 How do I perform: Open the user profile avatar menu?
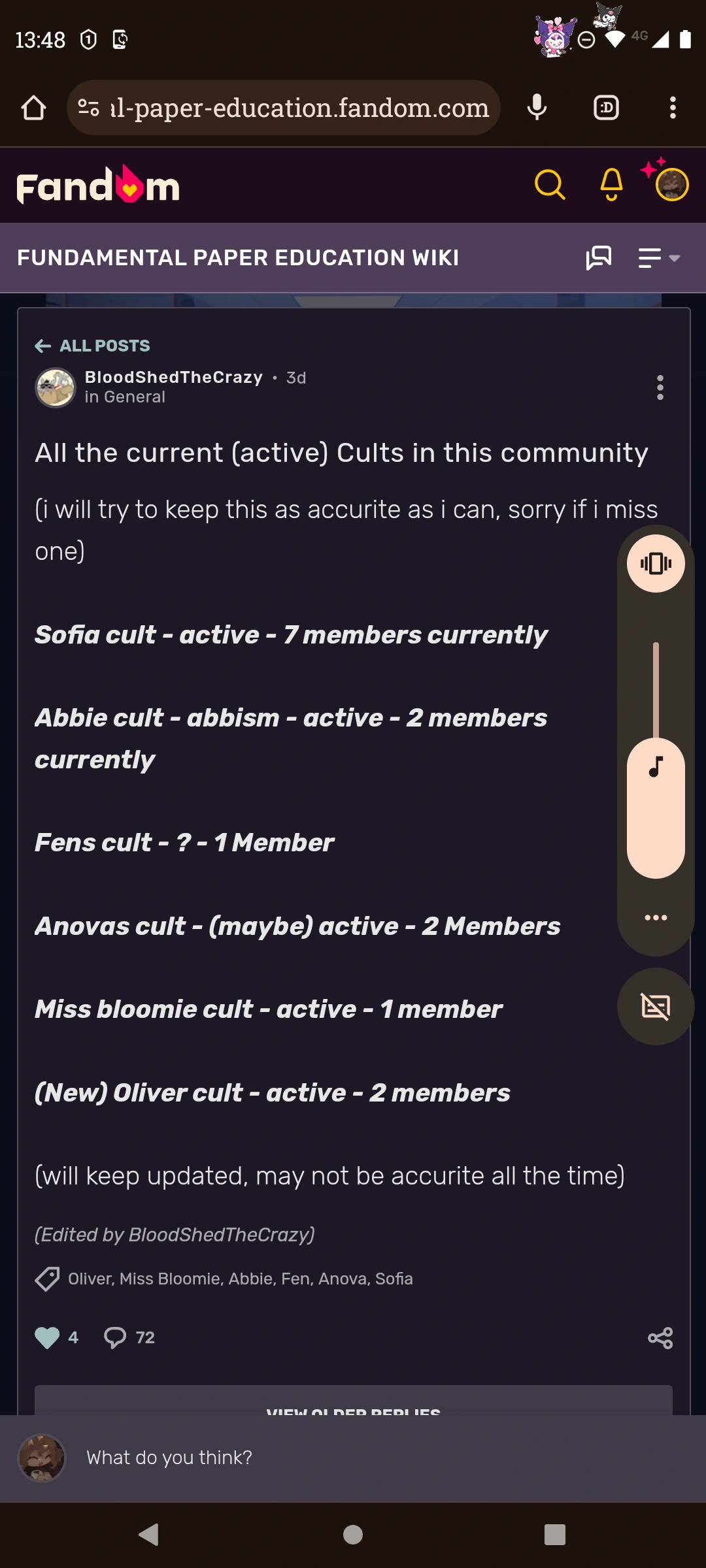[672, 185]
